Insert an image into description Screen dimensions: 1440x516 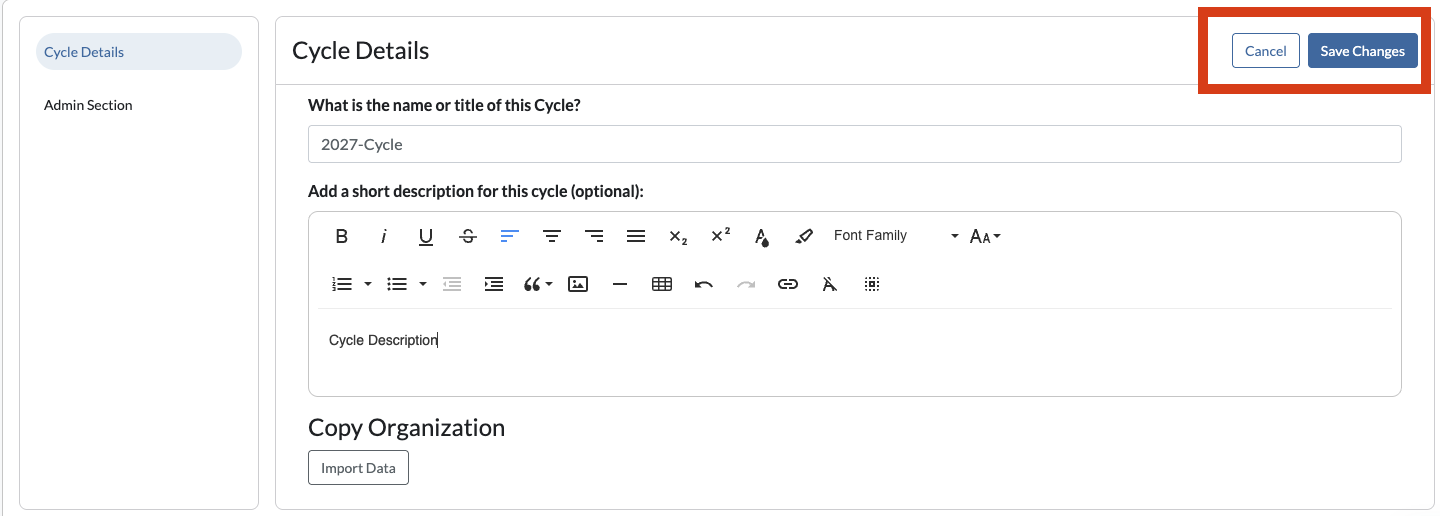[577, 284]
